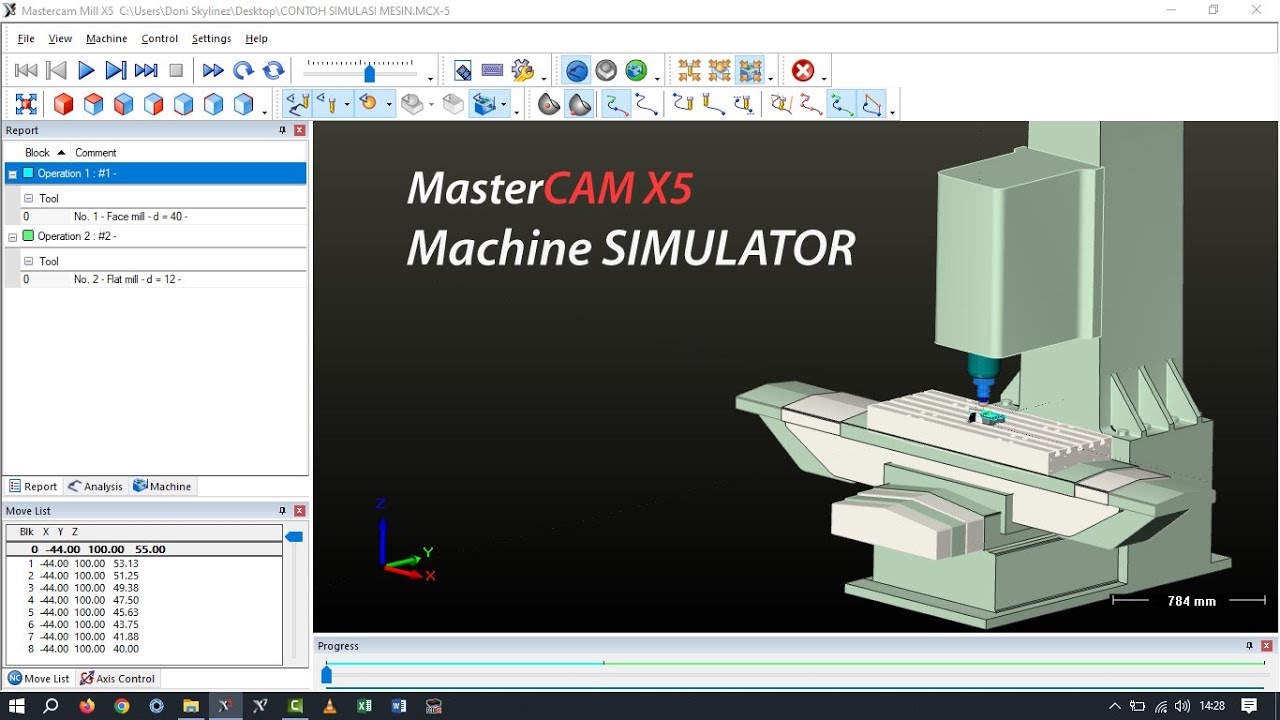Switch to the Axis Control tab

(118, 678)
